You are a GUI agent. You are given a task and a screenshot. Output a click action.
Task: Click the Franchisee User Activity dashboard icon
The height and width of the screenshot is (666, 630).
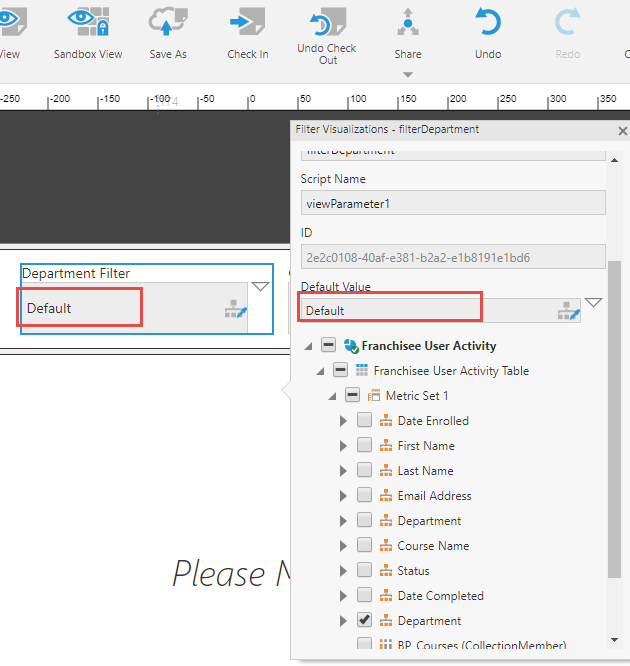click(351, 346)
